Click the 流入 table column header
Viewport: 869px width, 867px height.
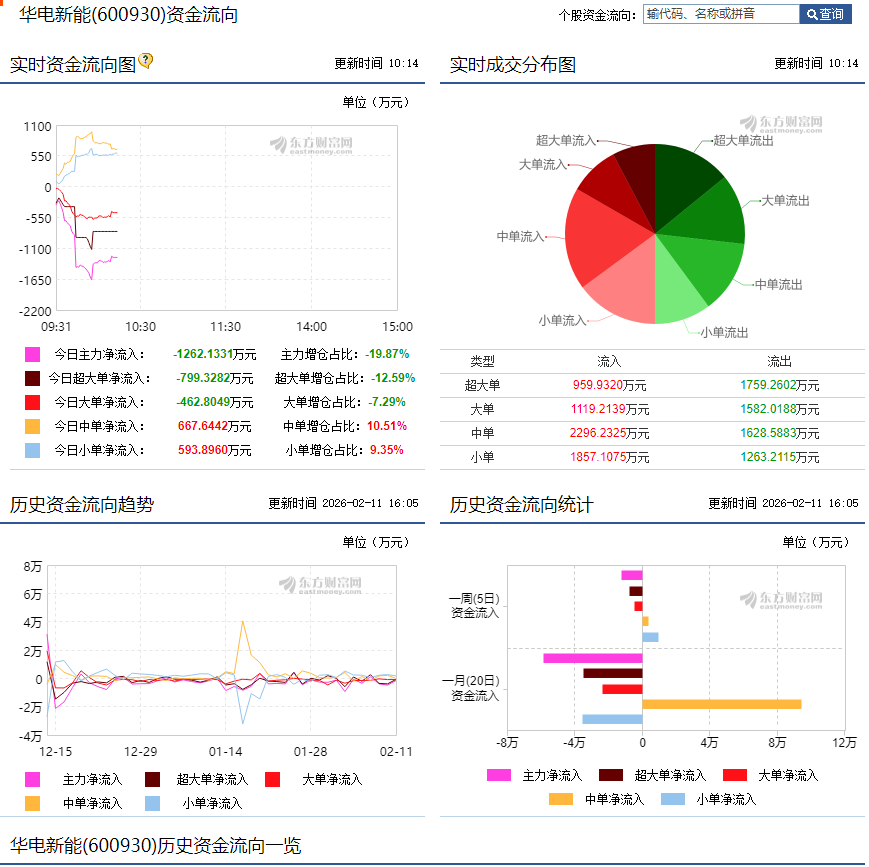pyautogui.click(x=609, y=361)
